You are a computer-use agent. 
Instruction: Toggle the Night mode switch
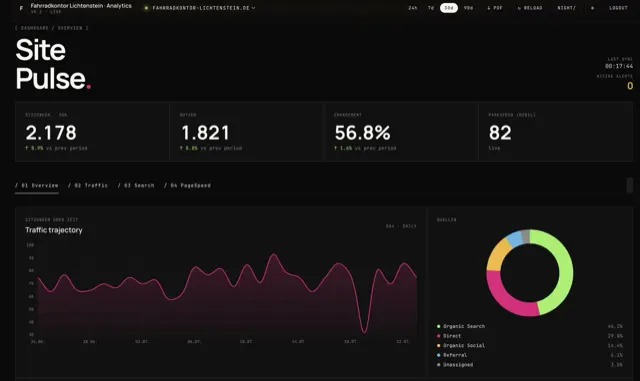[x=567, y=8]
